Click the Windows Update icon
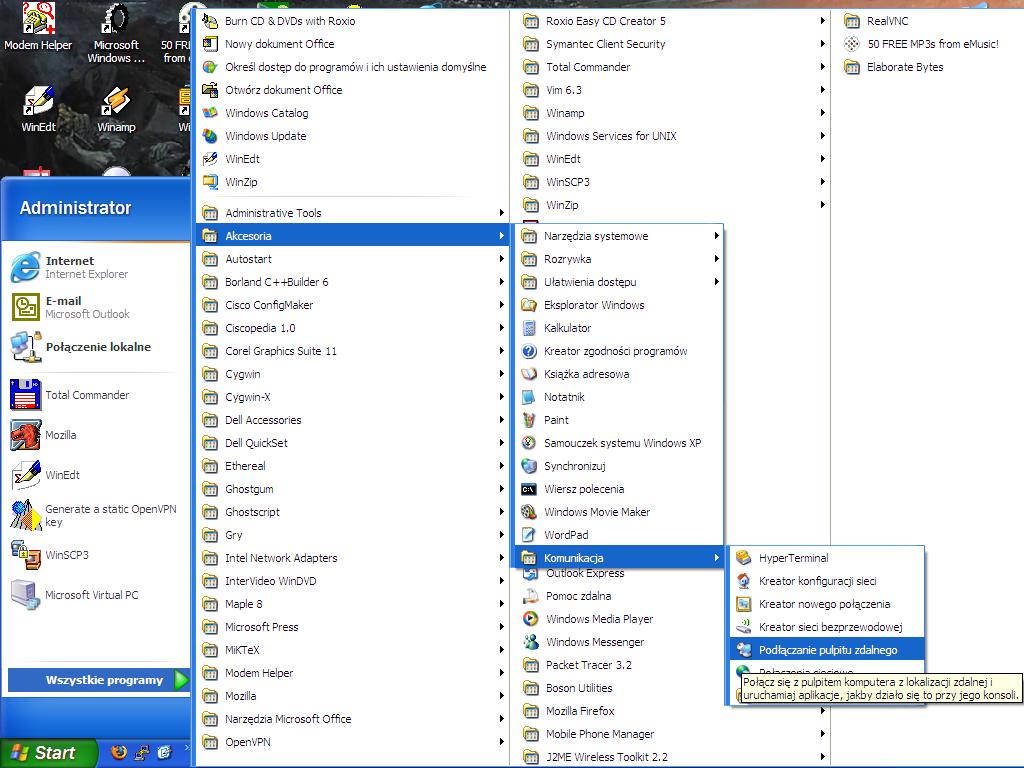1024x768 pixels. (210, 136)
